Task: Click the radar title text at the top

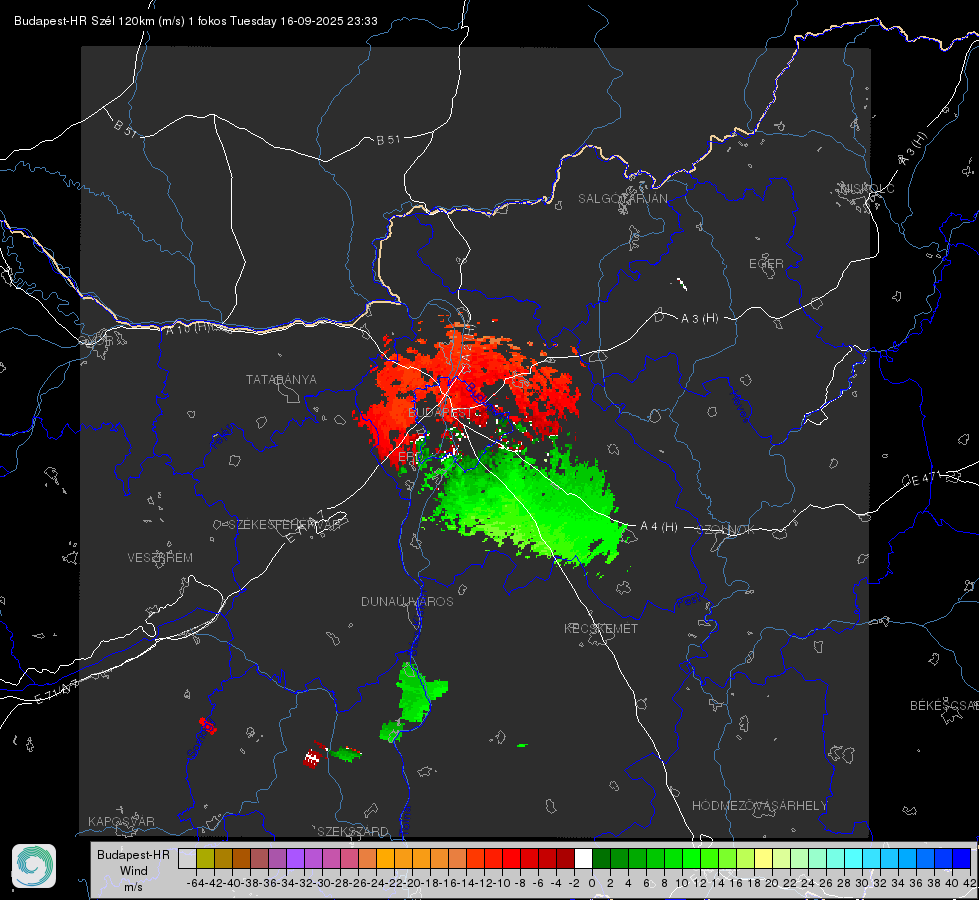Action: [x=195, y=21]
